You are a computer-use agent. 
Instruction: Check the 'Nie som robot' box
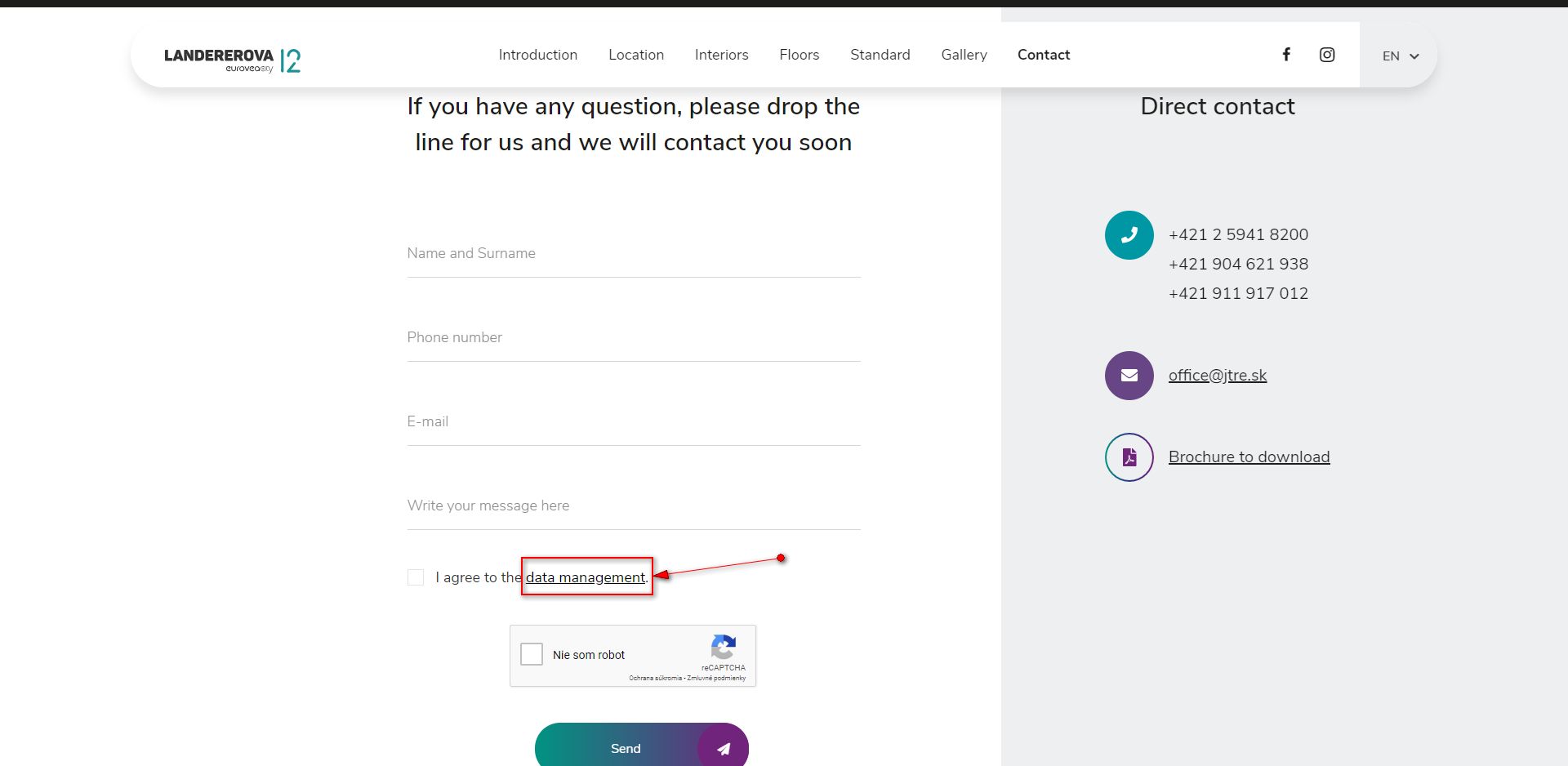coord(532,654)
